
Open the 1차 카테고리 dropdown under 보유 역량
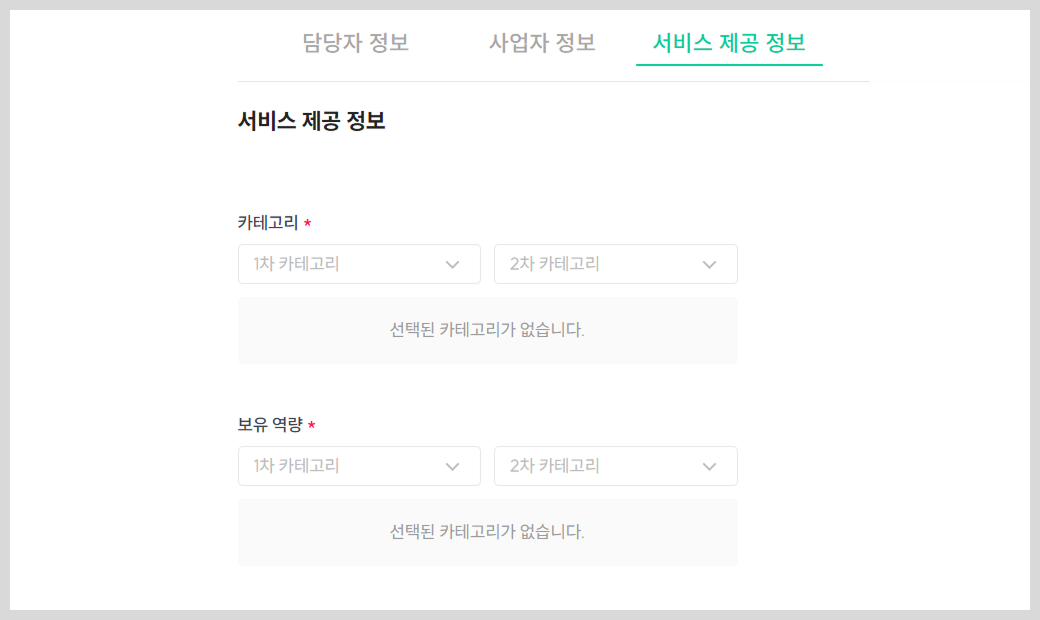pyautogui.click(x=359, y=466)
